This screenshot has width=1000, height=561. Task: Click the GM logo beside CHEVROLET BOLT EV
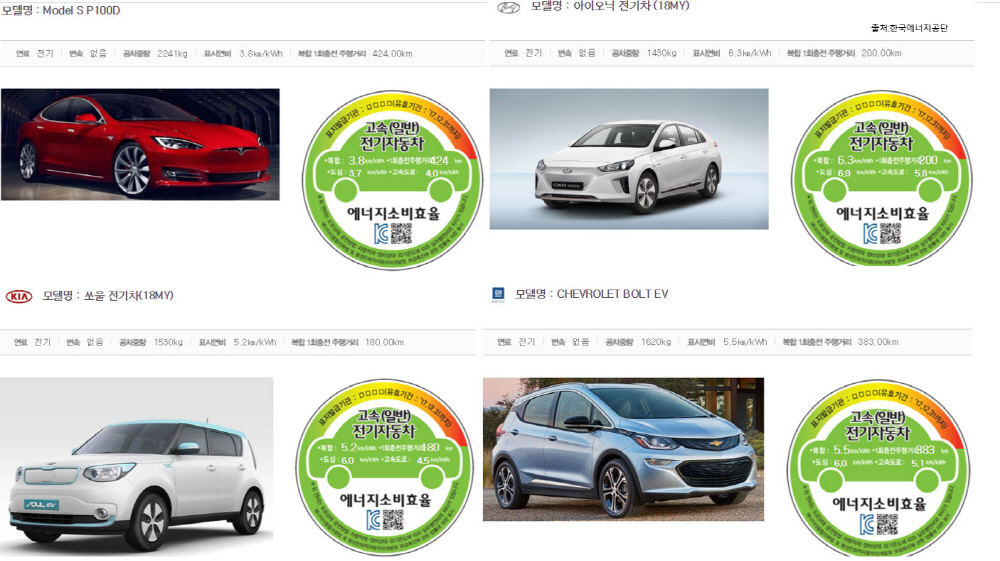pos(498,294)
